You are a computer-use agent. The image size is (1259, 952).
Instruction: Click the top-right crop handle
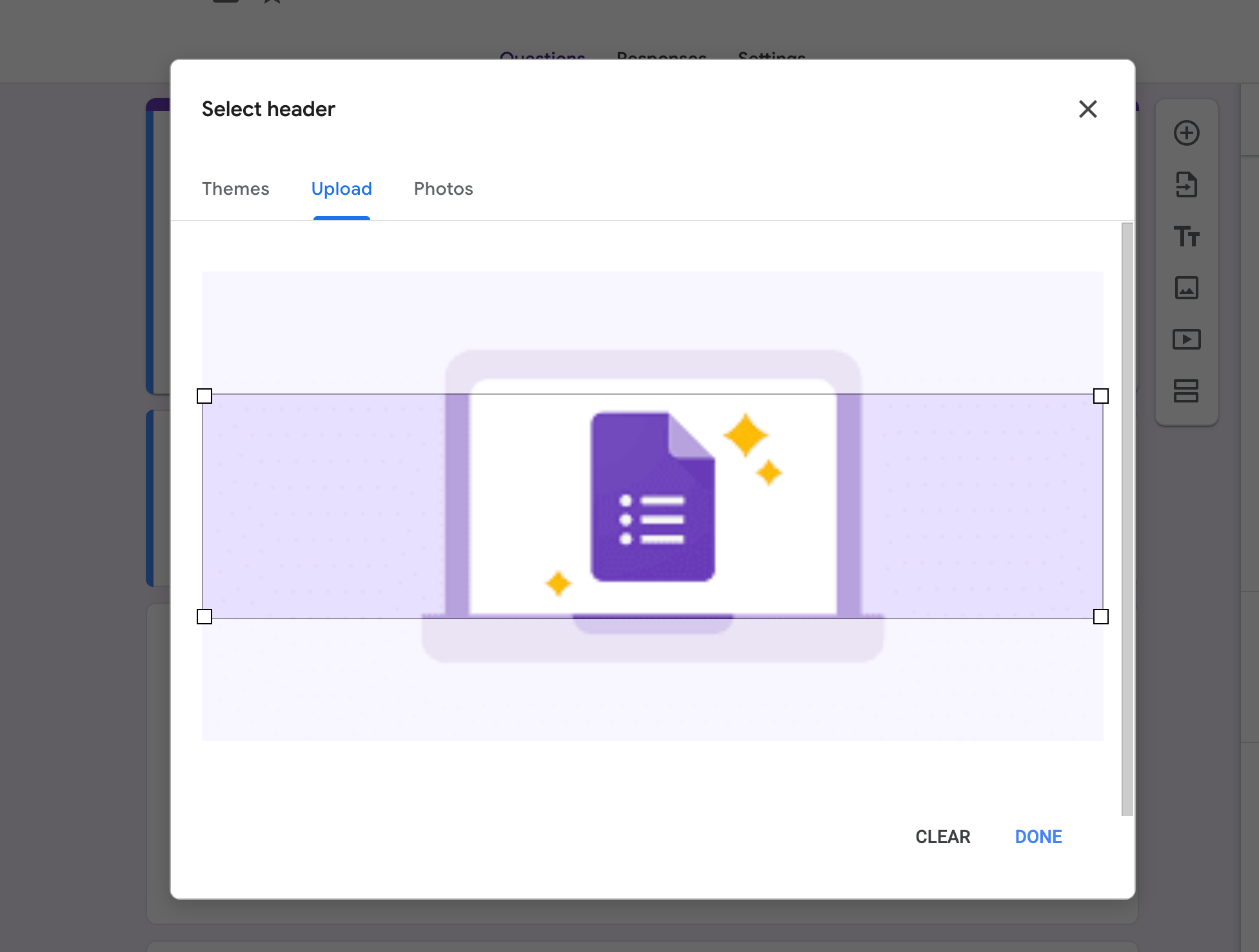[1101, 396]
